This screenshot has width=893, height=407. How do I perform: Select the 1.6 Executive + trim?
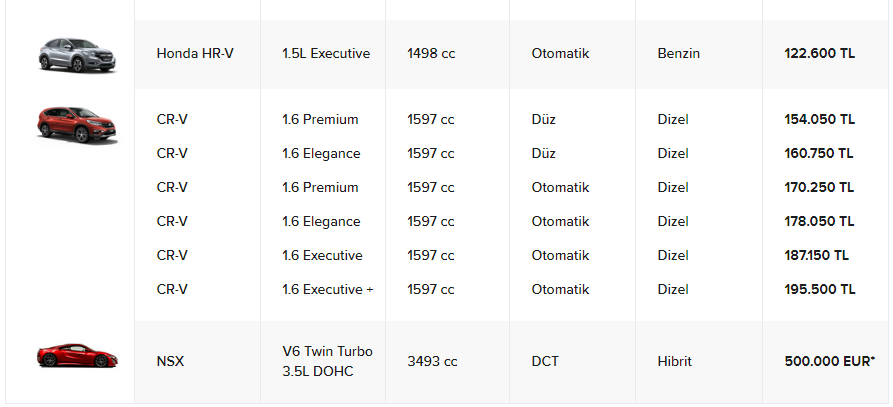pos(327,289)
